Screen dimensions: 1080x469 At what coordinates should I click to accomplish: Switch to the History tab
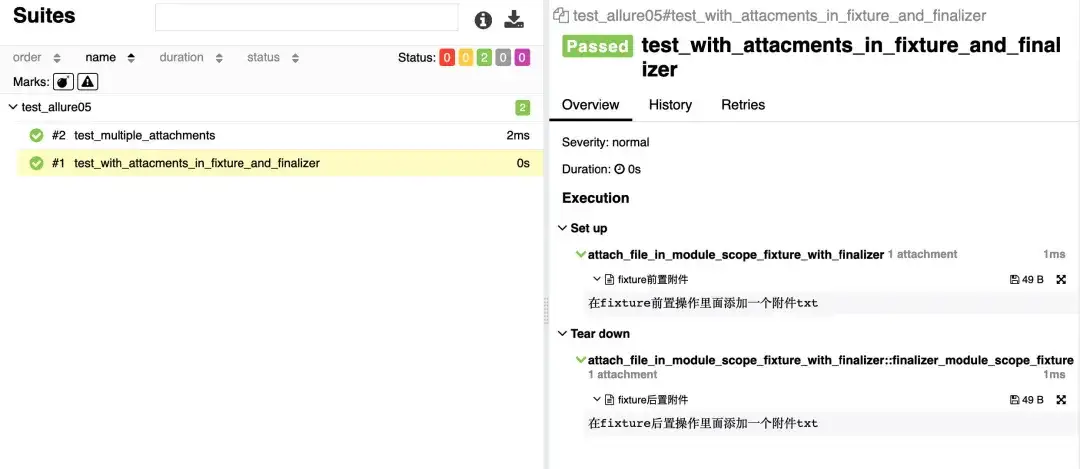click(670, 105)
